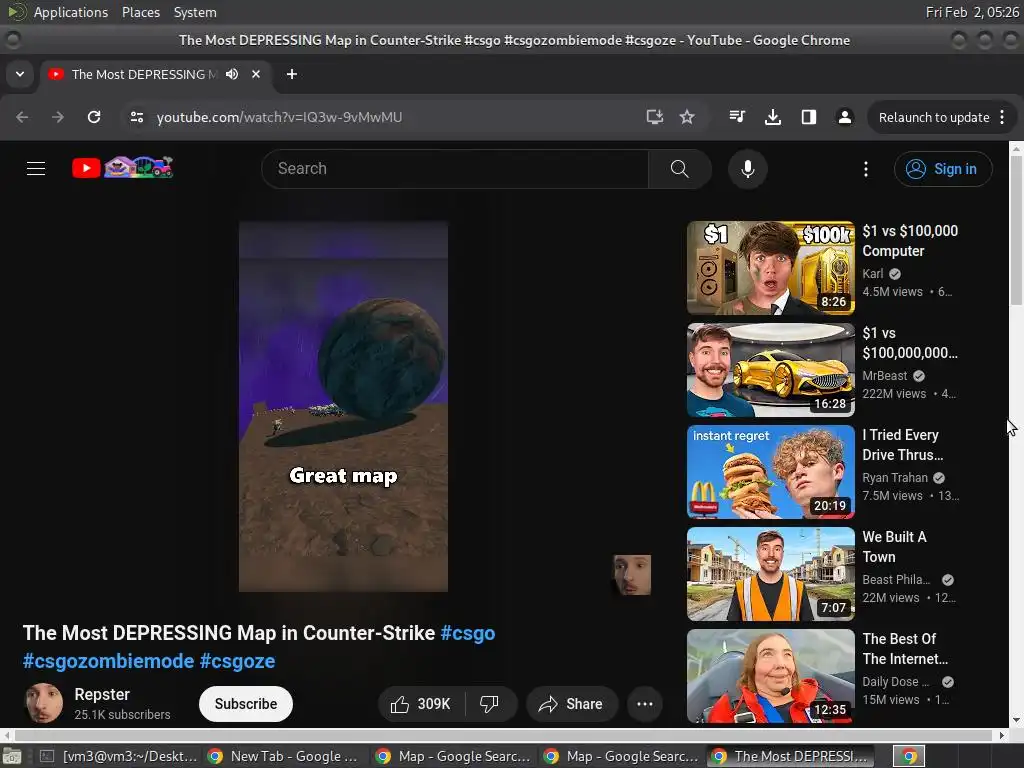Viewport: 1024px width, 768px height.
Task: Start voice search with microphone icon
Action: [x=748, y=168]
